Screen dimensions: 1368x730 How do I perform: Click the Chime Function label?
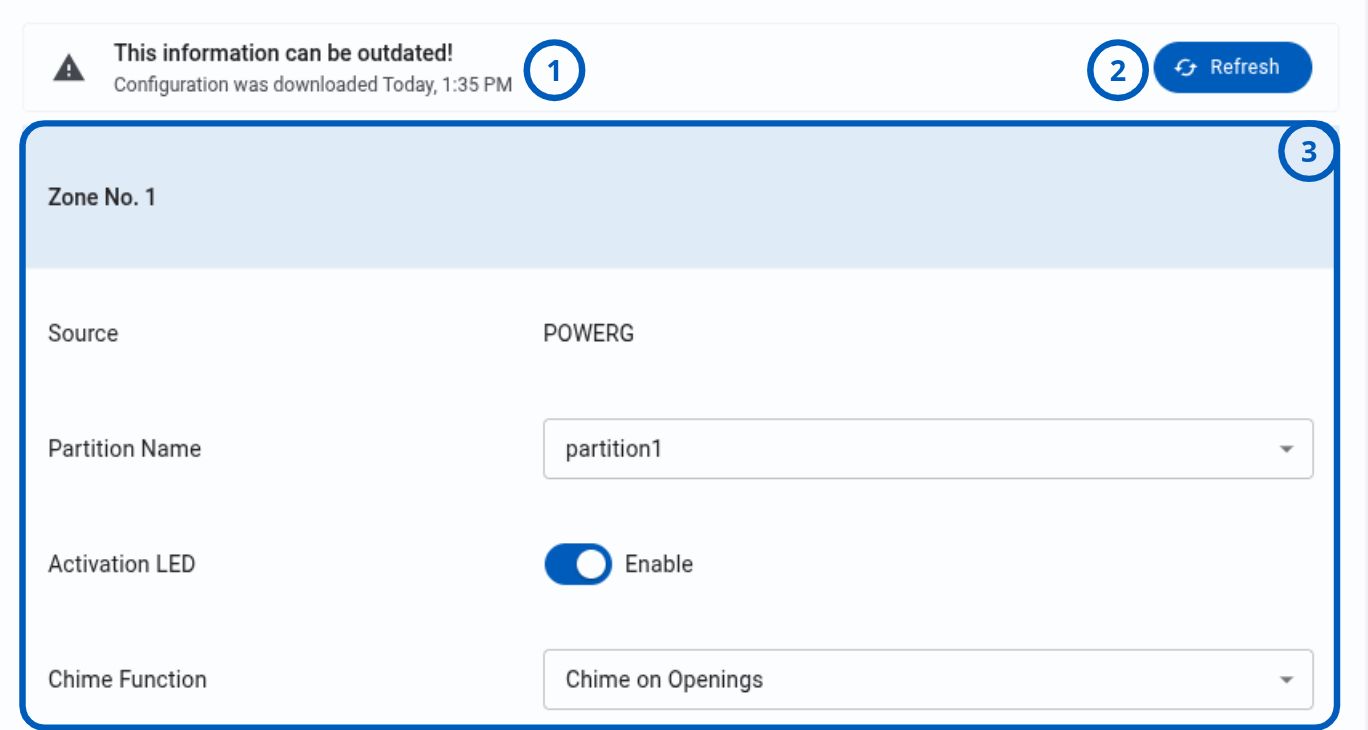(x=128, y=680)
